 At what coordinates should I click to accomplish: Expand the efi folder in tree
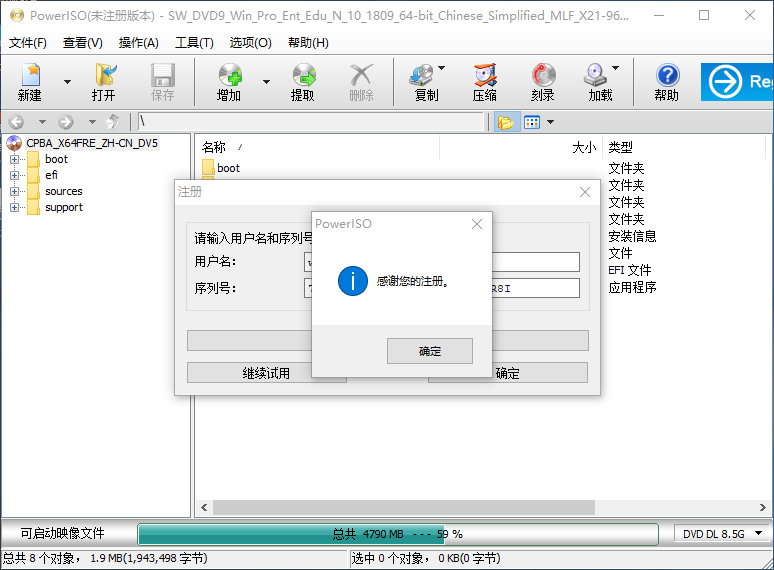point(14,175)
